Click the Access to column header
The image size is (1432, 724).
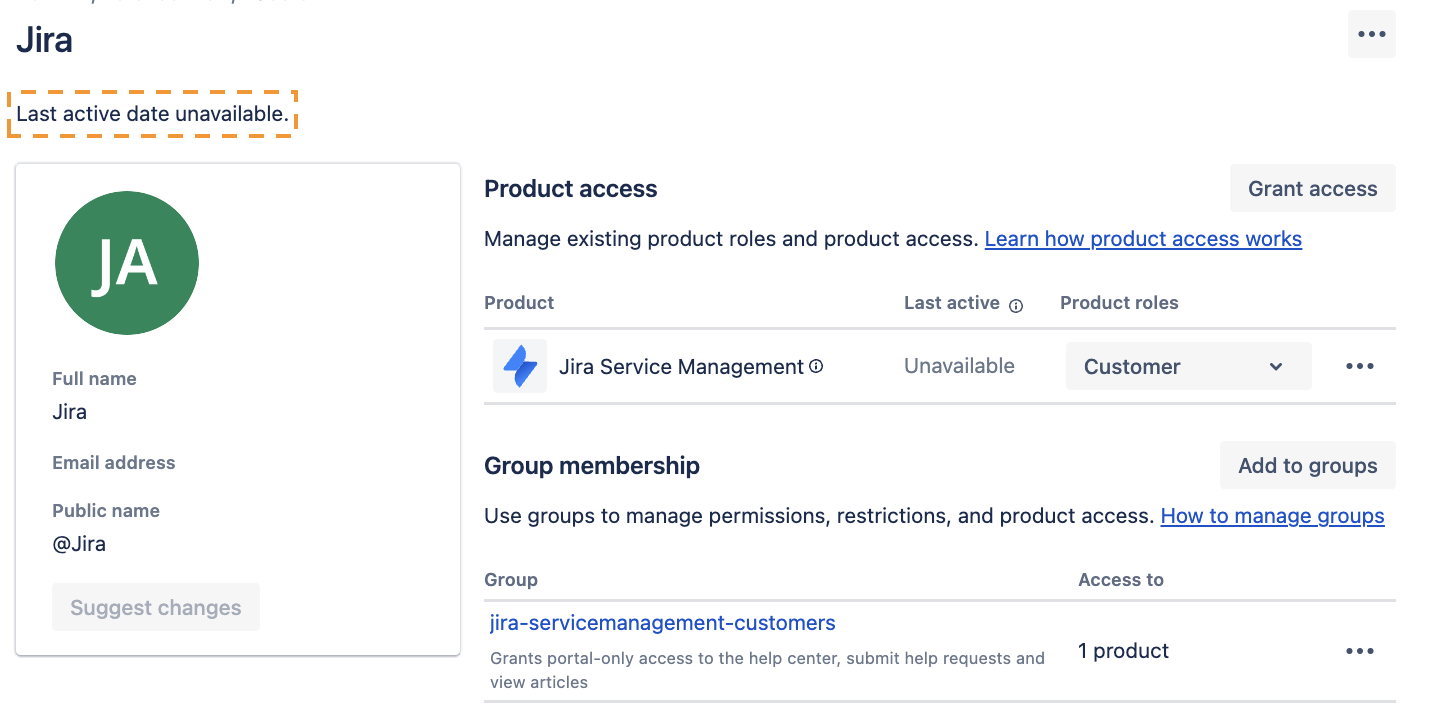[1121, 580]
